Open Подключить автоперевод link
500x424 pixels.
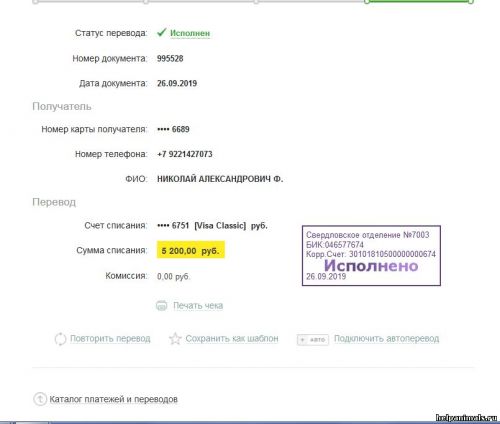pyautogui.click(x=386, y=339)
